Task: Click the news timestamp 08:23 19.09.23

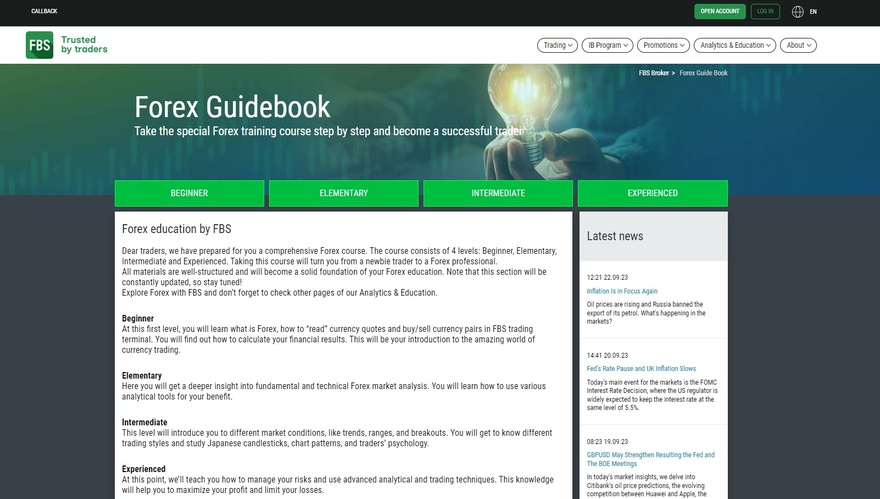Action: (607, 442)
